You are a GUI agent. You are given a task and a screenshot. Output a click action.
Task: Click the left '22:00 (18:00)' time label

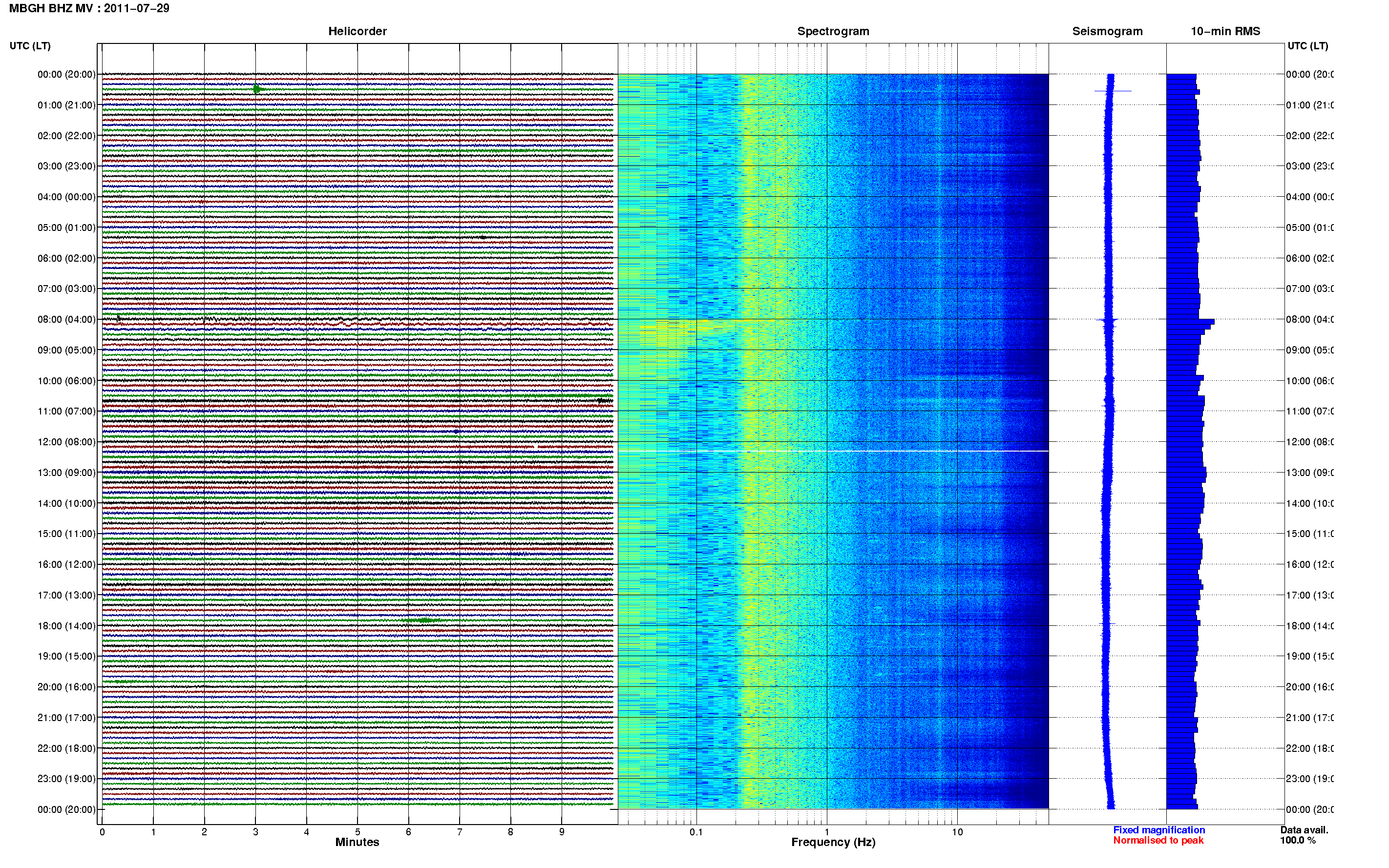66,748
